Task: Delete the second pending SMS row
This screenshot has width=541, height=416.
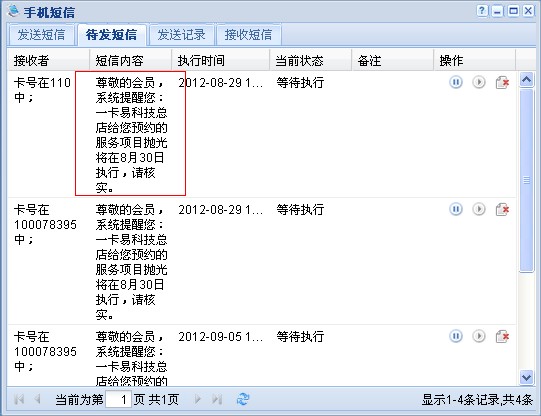Action: point(502,210)
